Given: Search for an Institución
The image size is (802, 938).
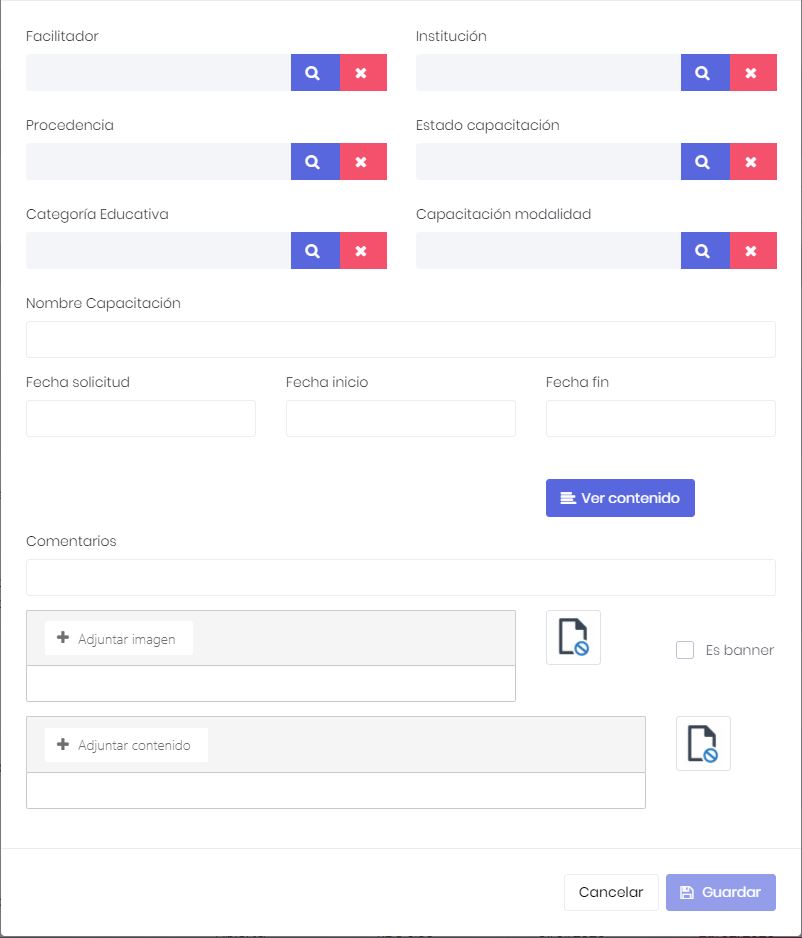Looking at the screenshot, I should tap(705, 72).
